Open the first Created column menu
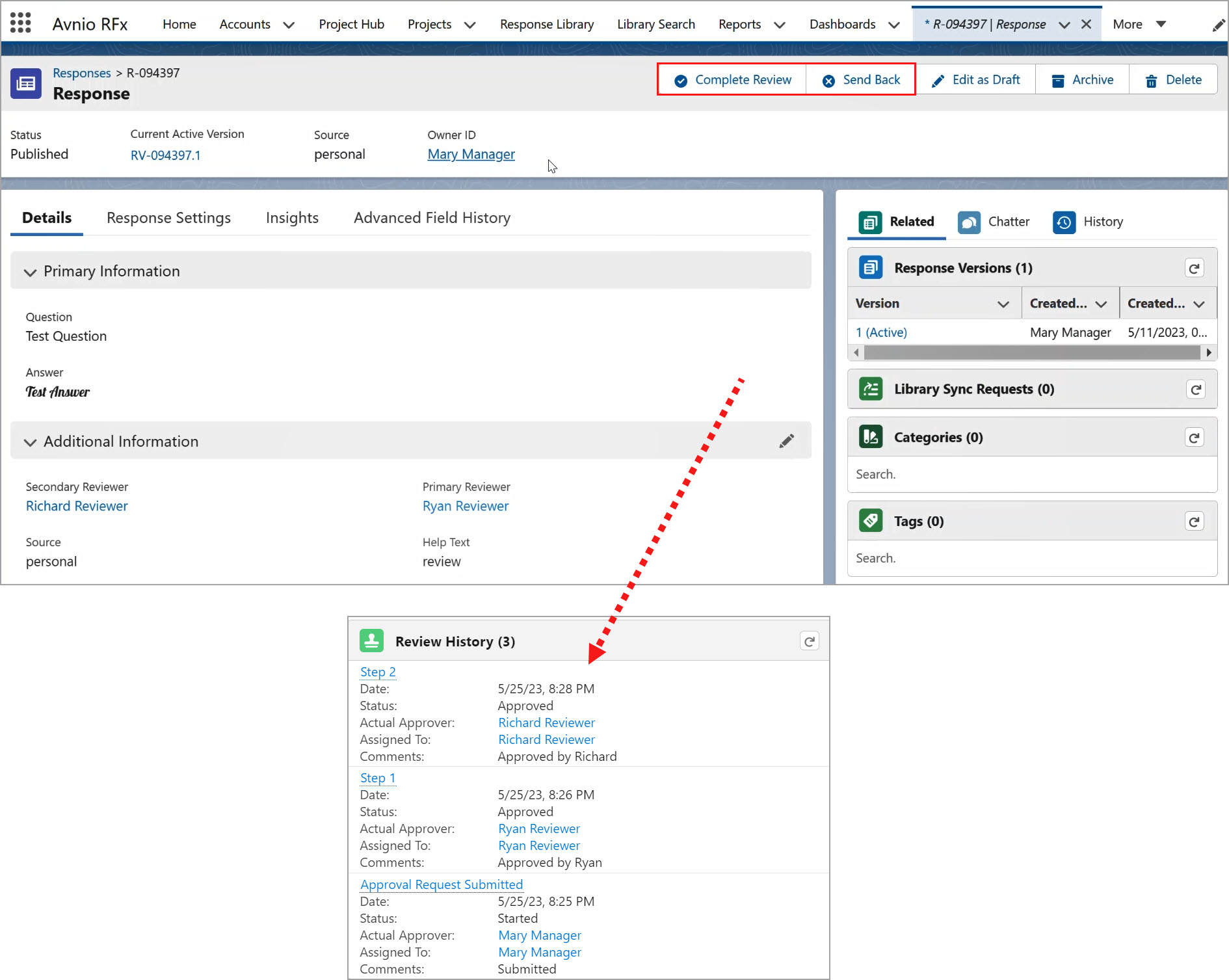The width and height of the screenshot is (1229, 980). tap(1101, 304)
